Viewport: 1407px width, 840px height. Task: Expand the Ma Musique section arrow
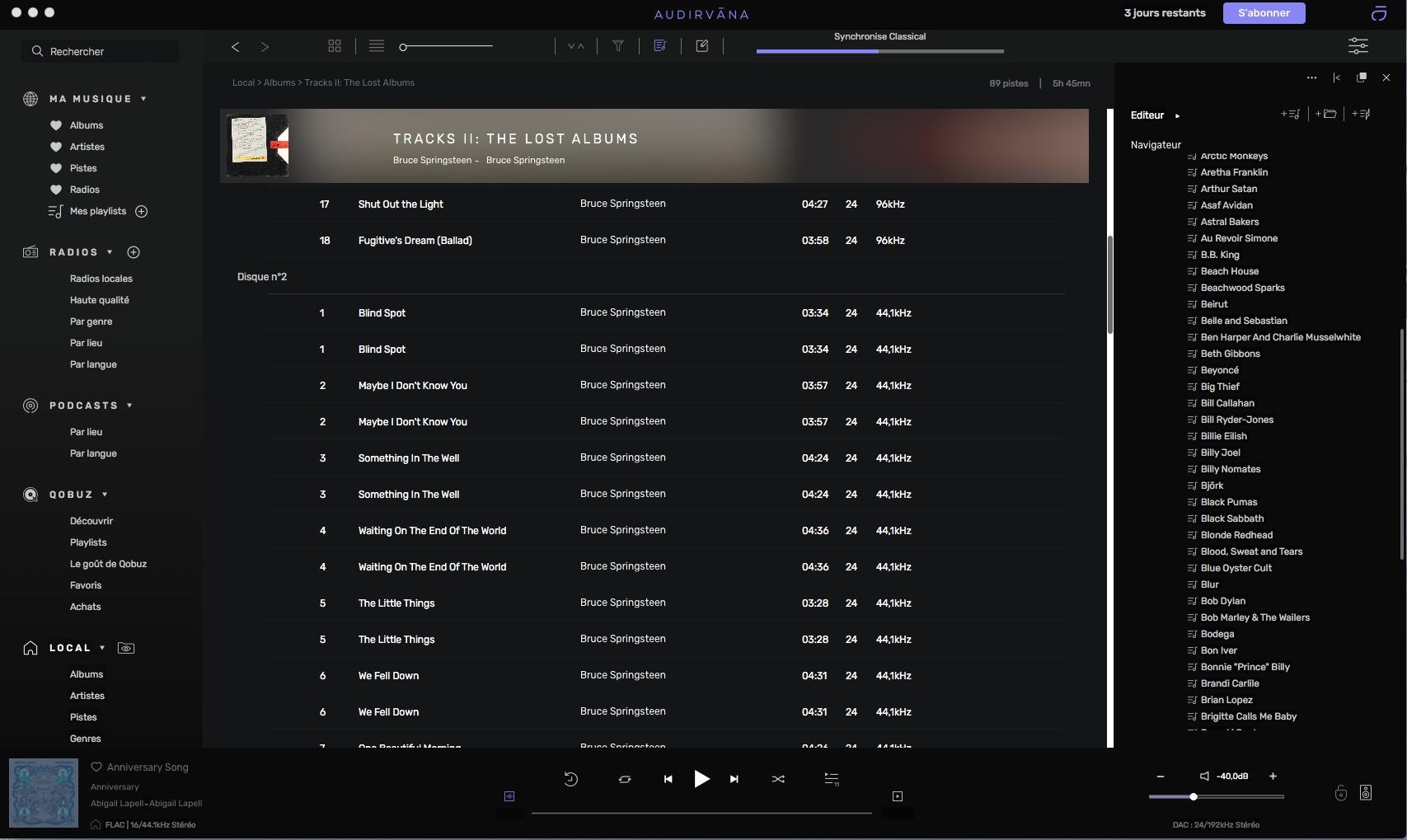pos(143,99)
